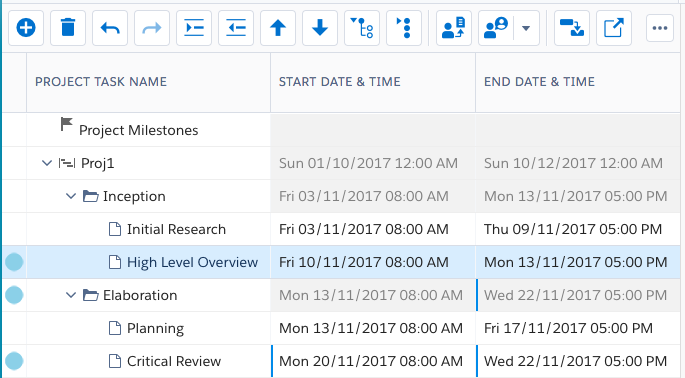This screenshot has width=685, height=378.
Task: Move task down with down arrow
Action: (320, 28)
